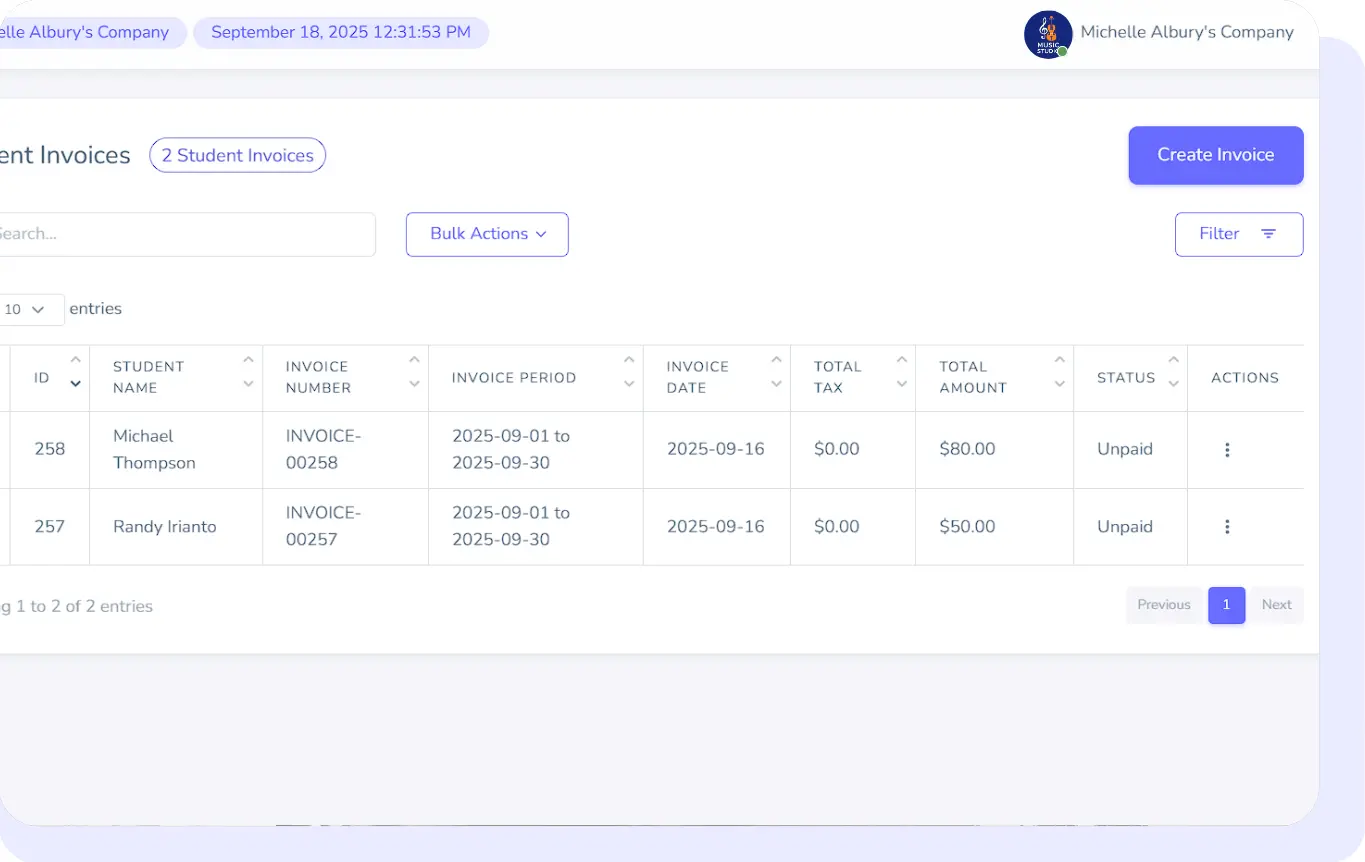Viewport: 1365px width, 862px height.
Task: Go to Previous page
Action: [x=1163, y=605]
